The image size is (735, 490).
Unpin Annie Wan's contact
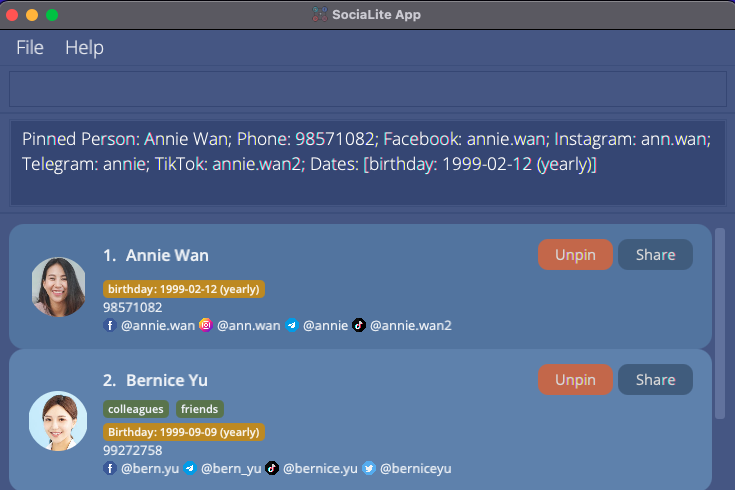(x=575, y=255)
